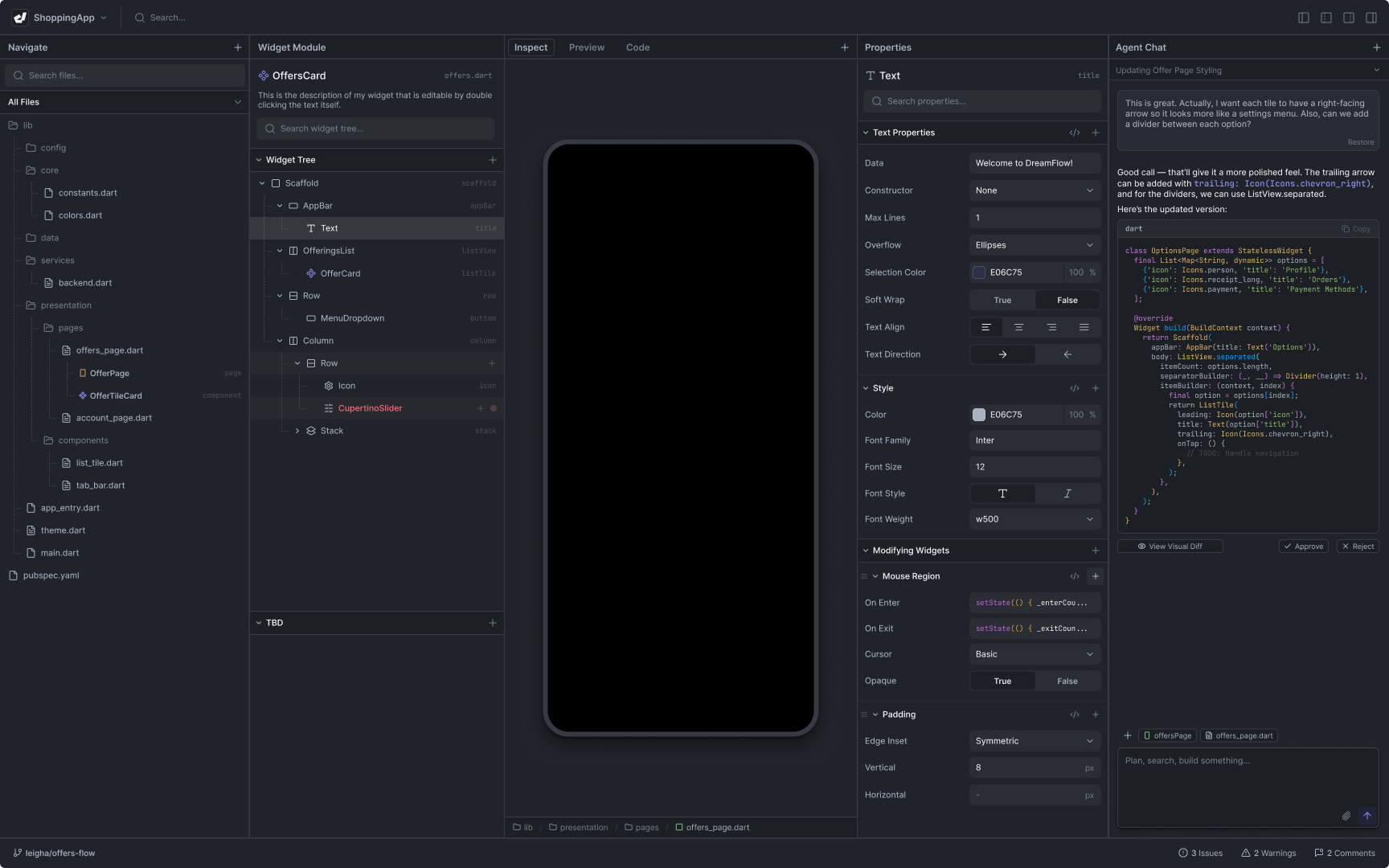1389x868 pixels.
Task: Click plus button in Mouse Region header
Action: click(1096, 576)
